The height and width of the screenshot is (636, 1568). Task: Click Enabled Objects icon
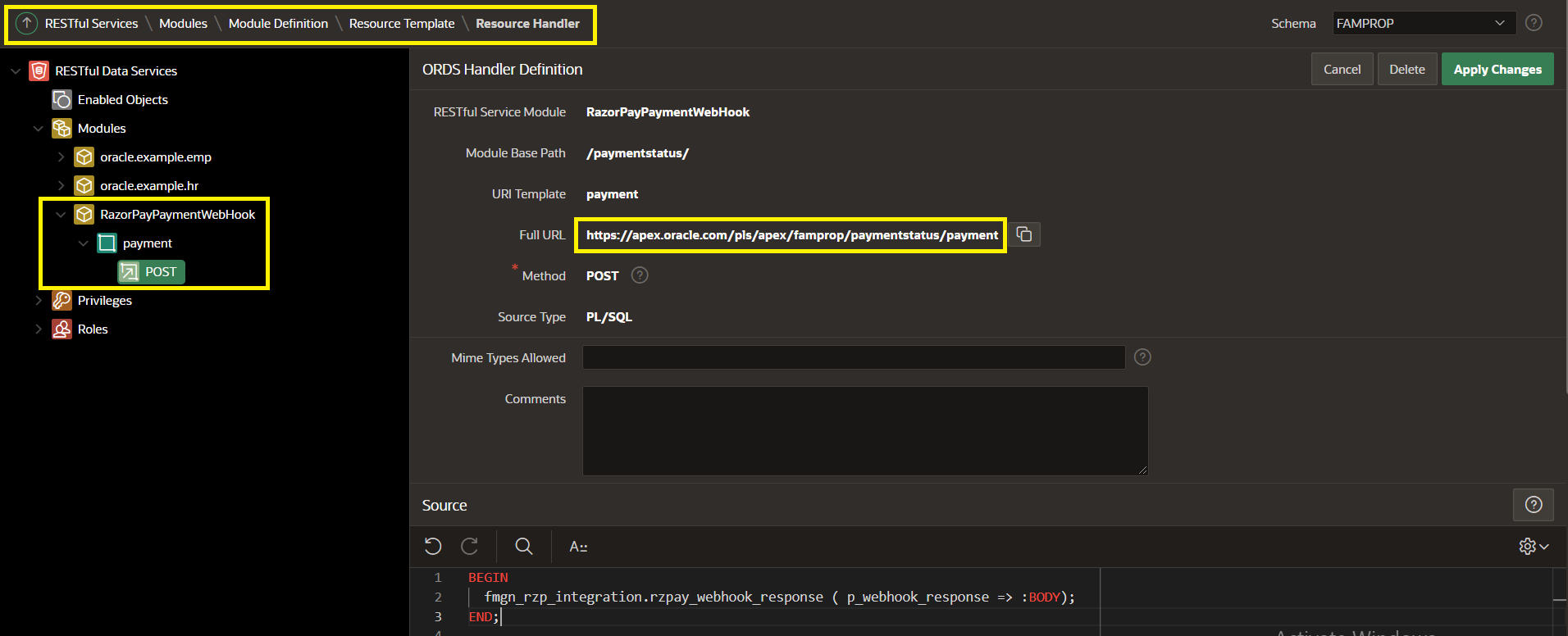62,100
